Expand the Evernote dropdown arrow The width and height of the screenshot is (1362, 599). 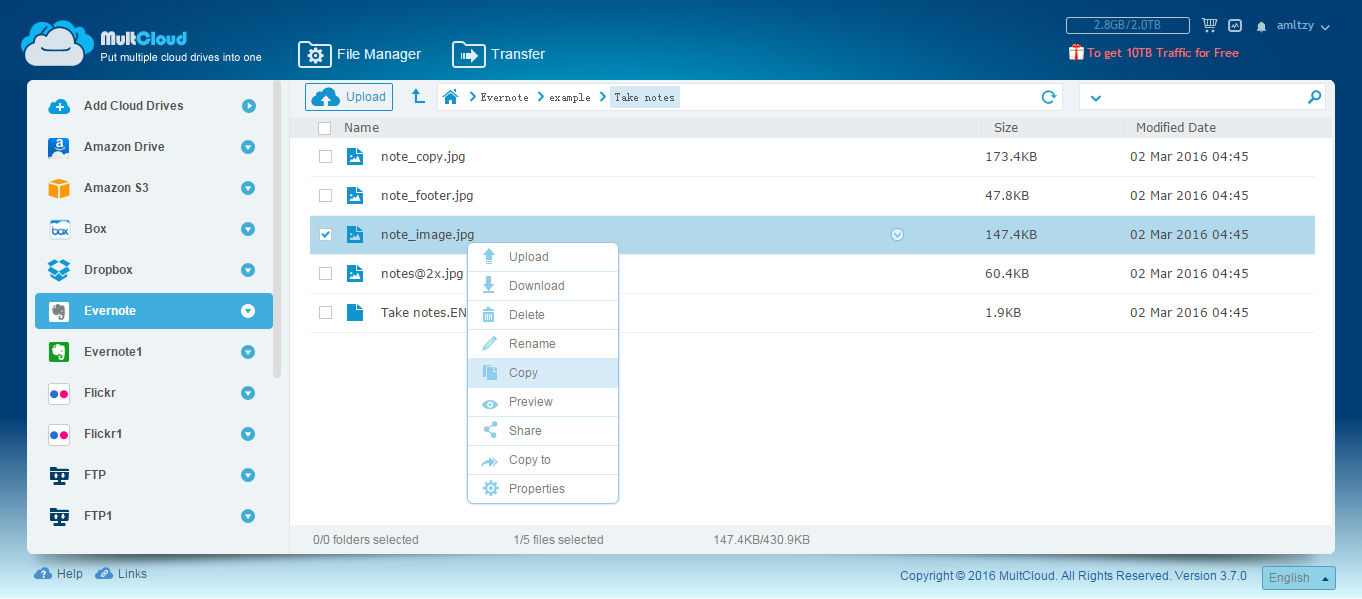[248, 311]
